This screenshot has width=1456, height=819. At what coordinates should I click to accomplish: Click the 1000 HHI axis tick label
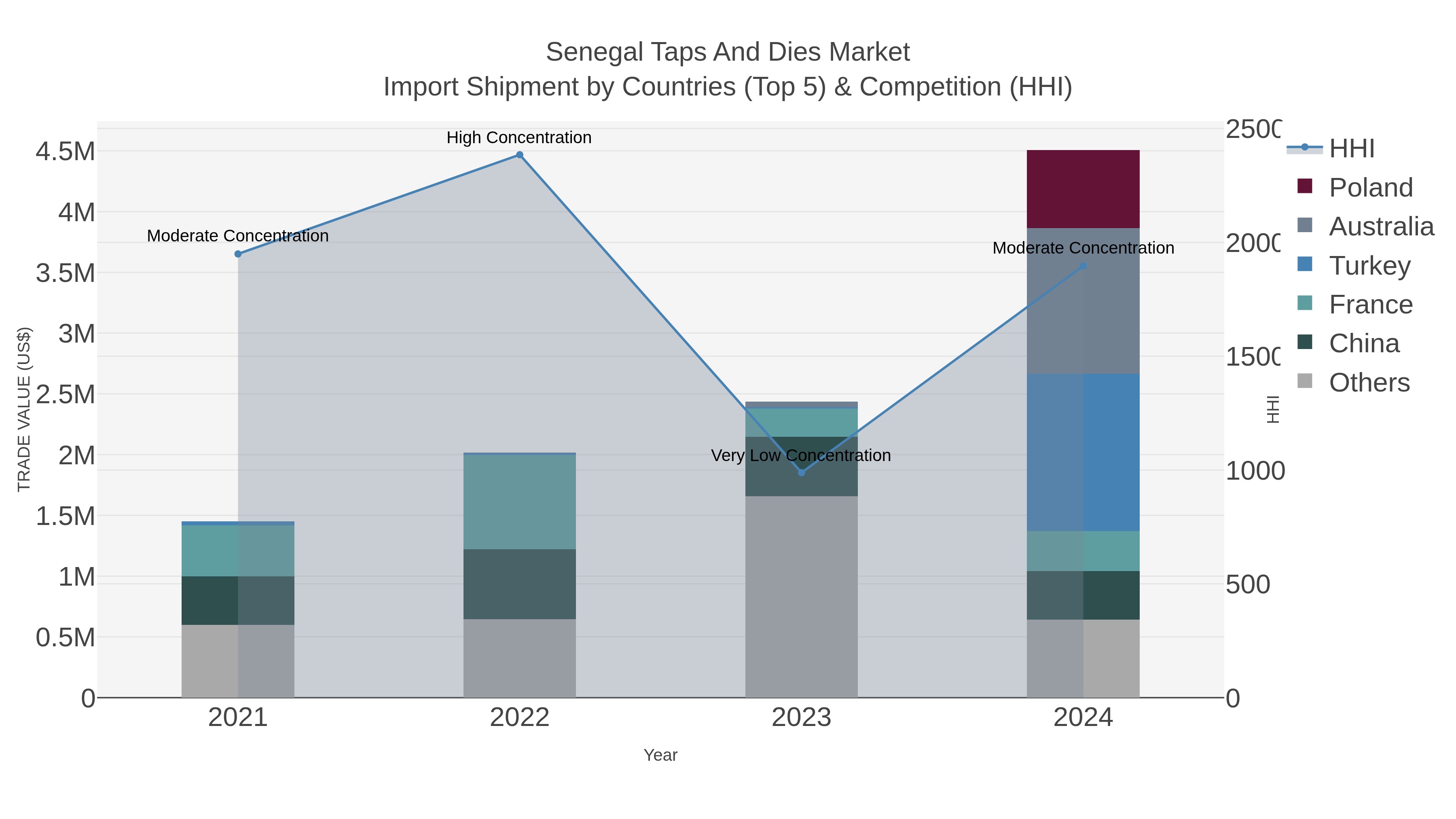1255,471
